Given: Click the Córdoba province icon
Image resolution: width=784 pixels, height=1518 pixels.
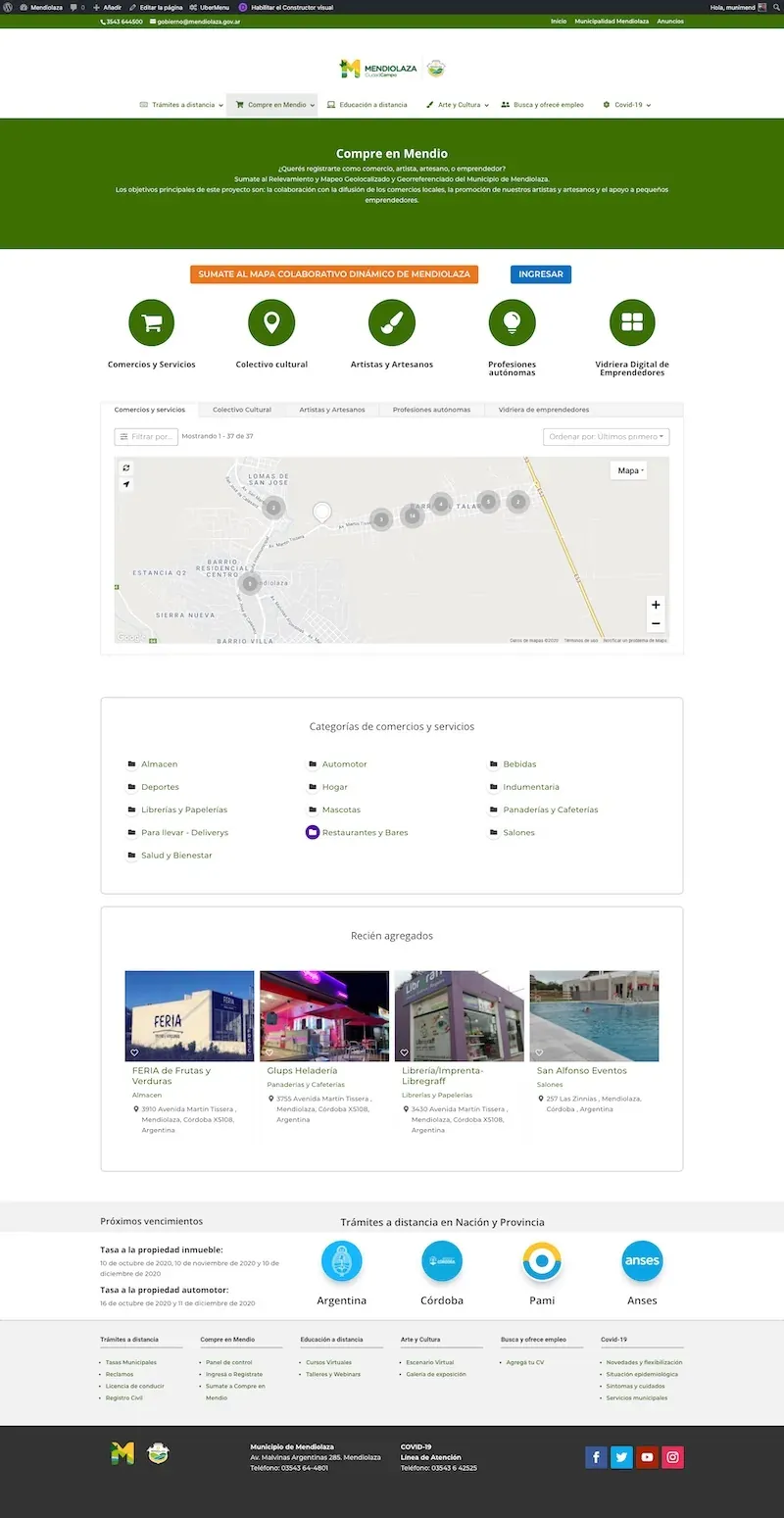Looking at the screenshot, I should [x=442, y=1260].
